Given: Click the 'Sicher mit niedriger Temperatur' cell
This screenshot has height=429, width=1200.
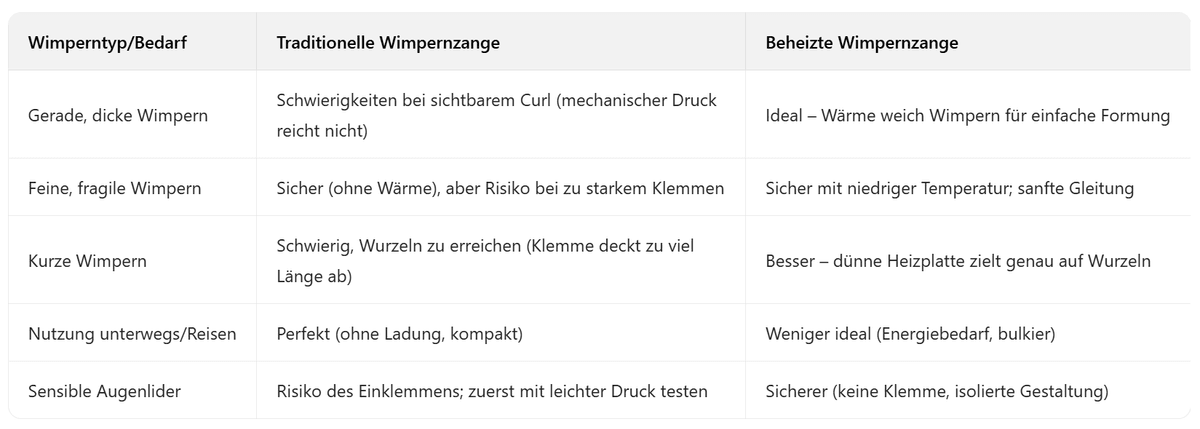Looking at the screenshot, I should tap(949, 188).
